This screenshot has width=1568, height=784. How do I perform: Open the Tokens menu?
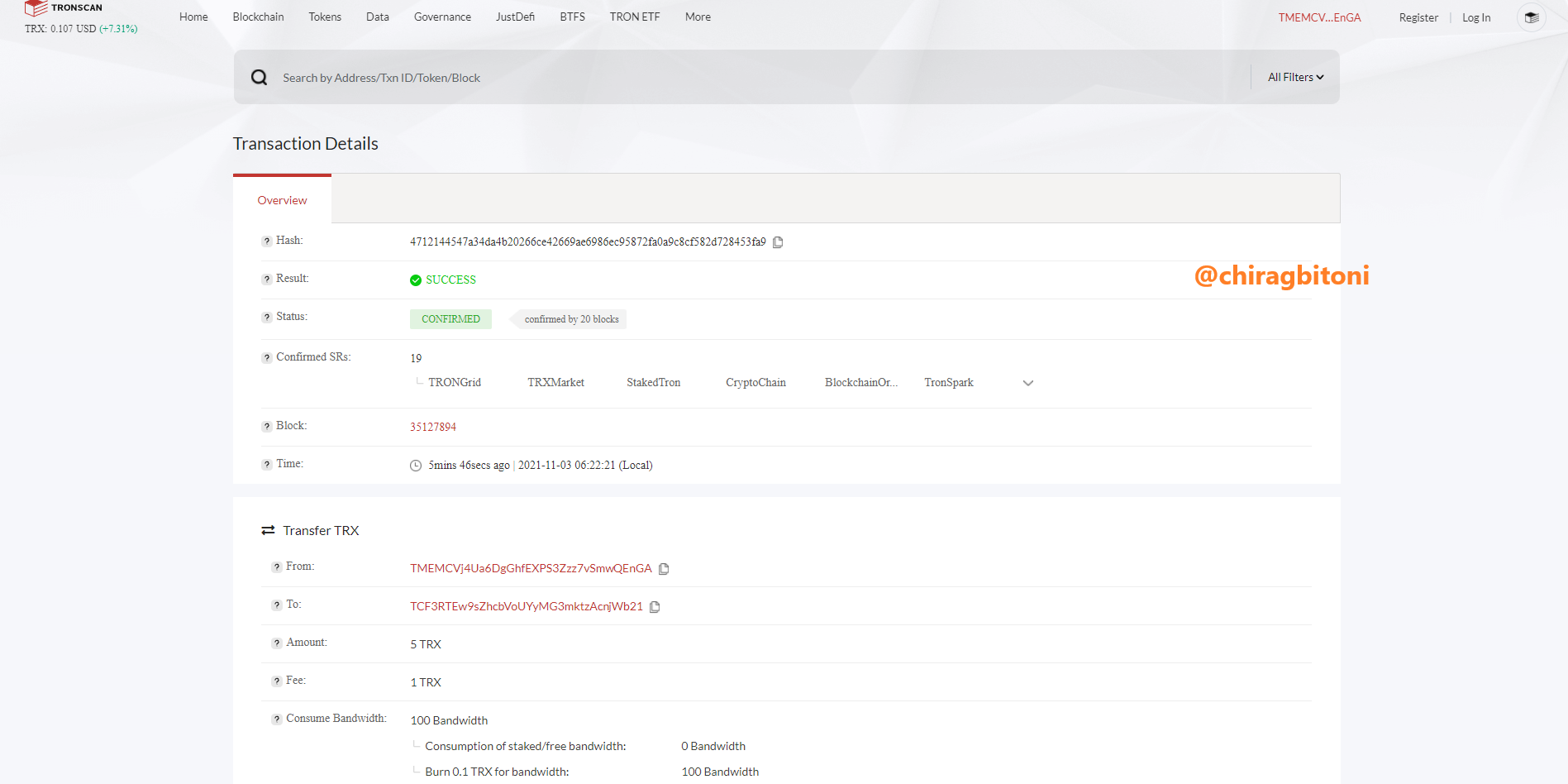tap(325, 17)
